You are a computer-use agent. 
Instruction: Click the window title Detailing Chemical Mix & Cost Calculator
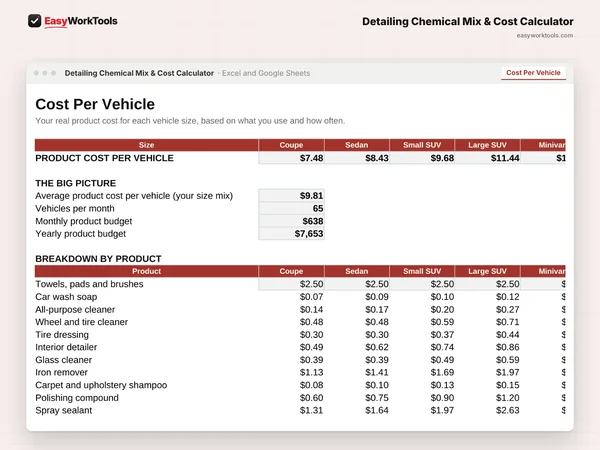(139, 73)
